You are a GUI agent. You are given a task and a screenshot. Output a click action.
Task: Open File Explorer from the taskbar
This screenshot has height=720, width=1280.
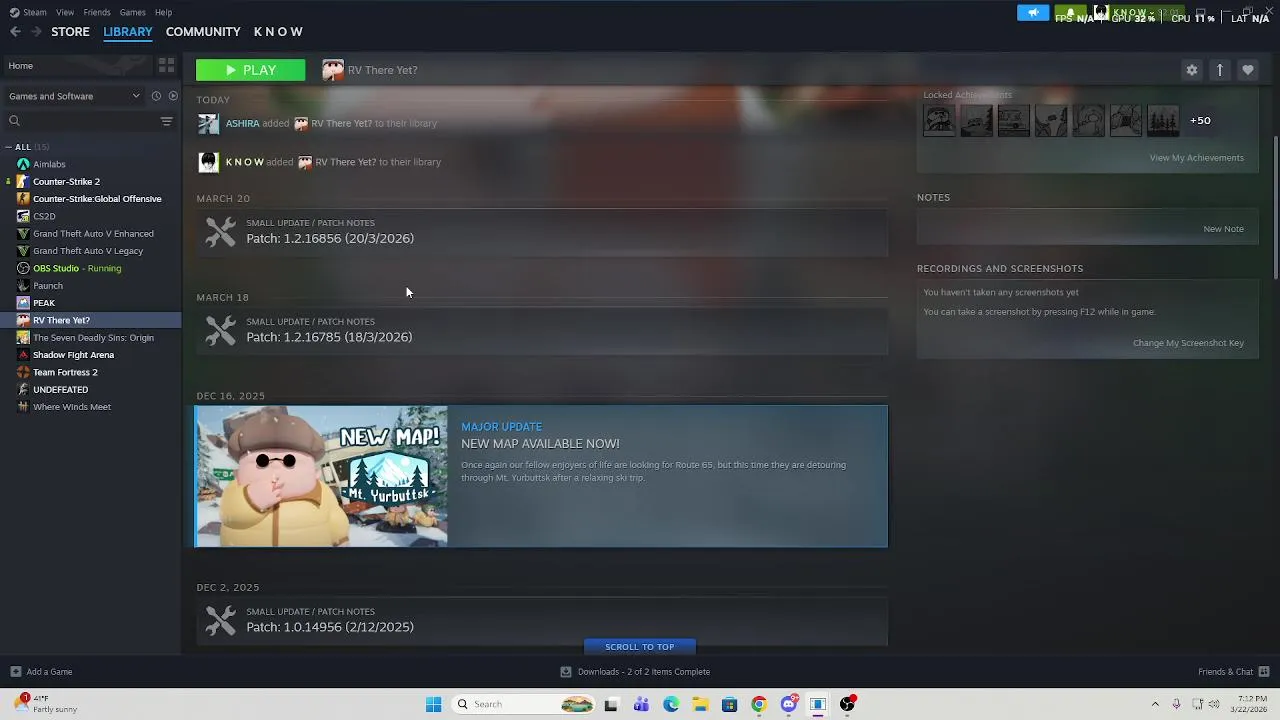pos(700,704)
